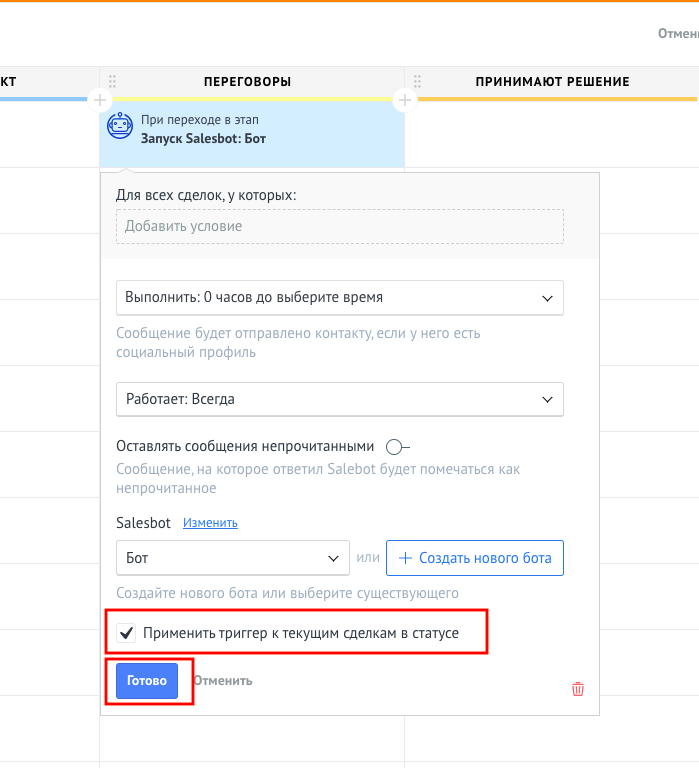The height and width of the screenshot is (768, 699).
Task: Click the Изменить link next to Salesbot
Action: 210,523
